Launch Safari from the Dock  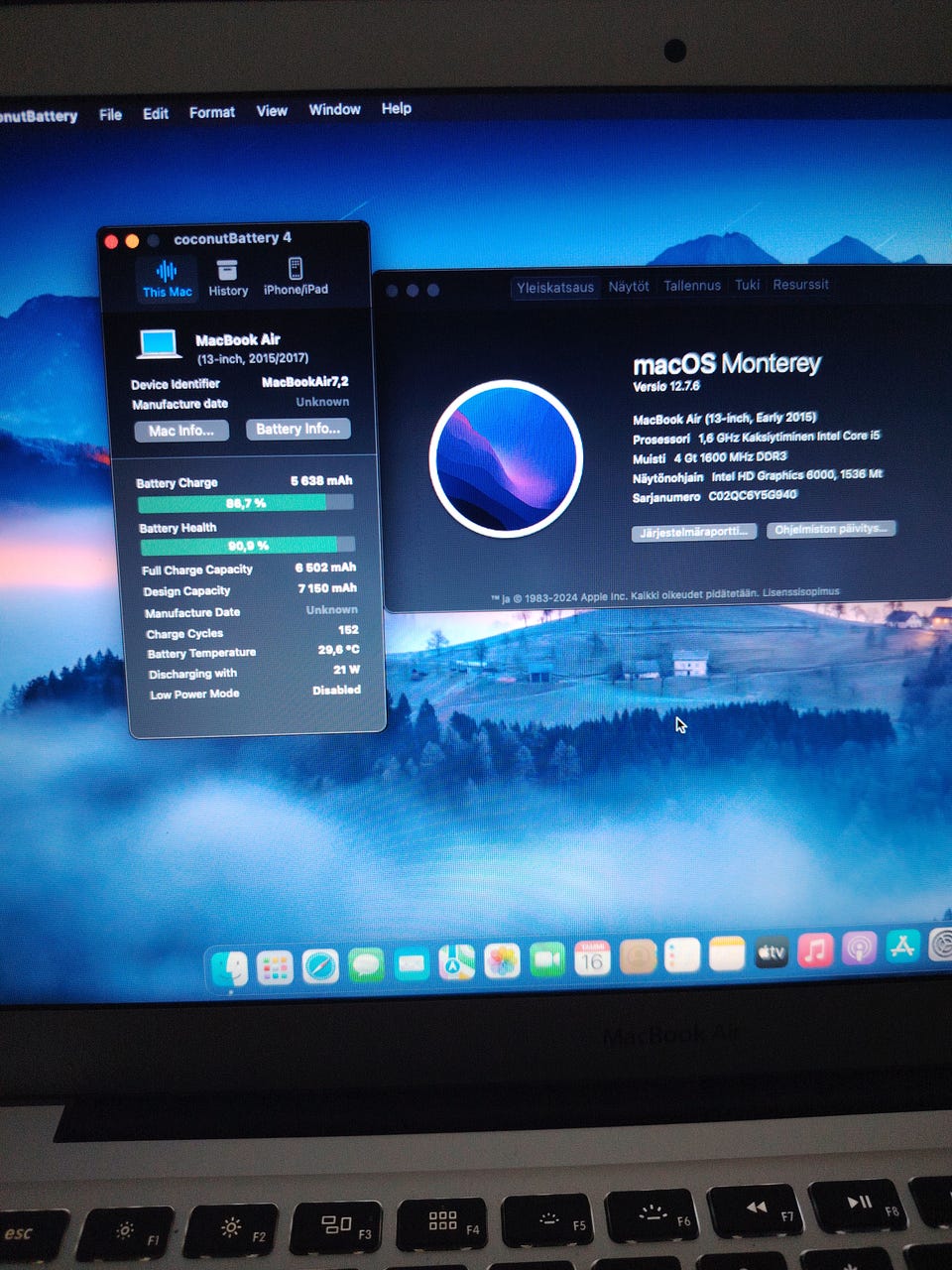(x=320, y=965)
